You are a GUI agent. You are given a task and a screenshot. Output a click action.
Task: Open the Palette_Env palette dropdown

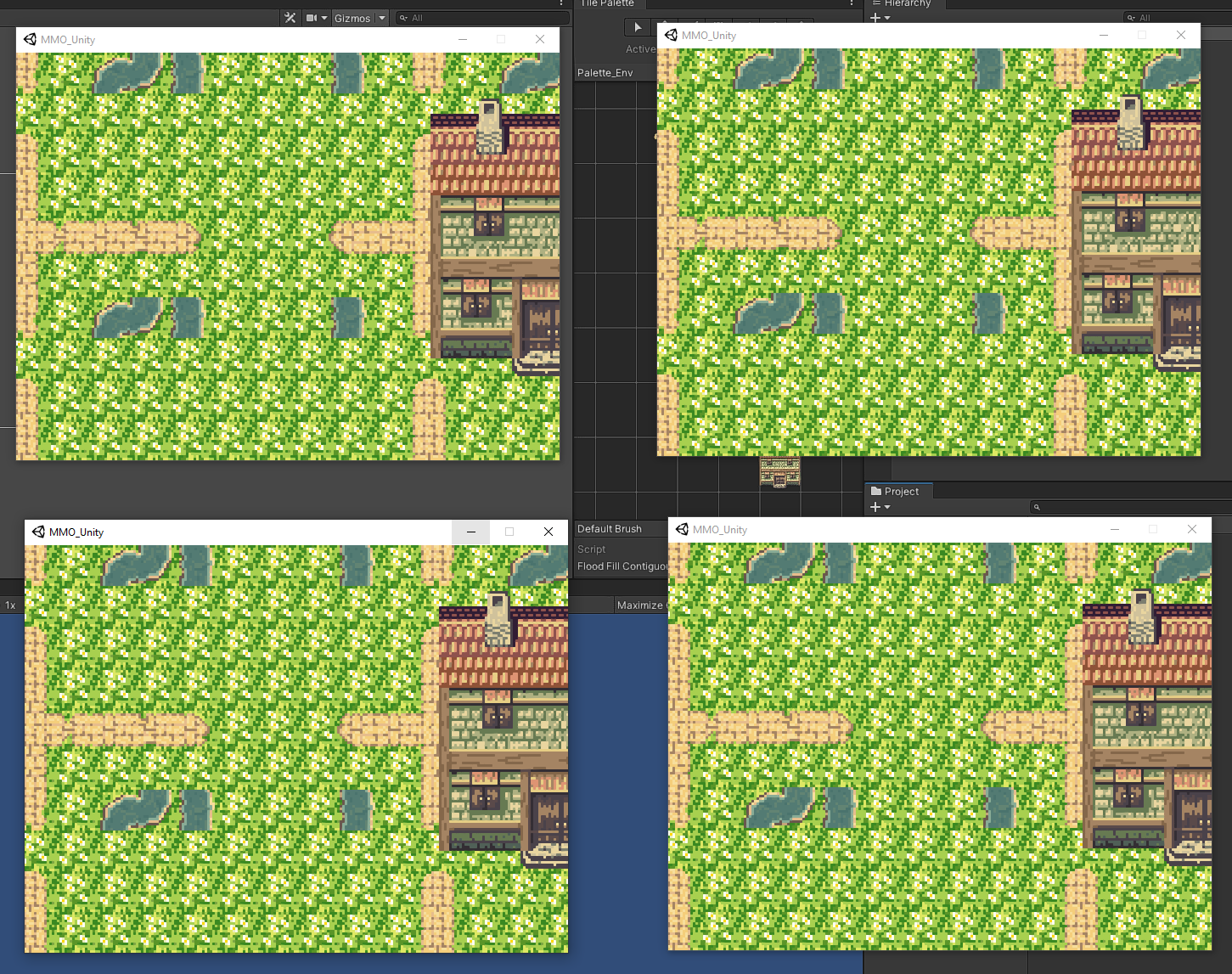click(616, 73)
